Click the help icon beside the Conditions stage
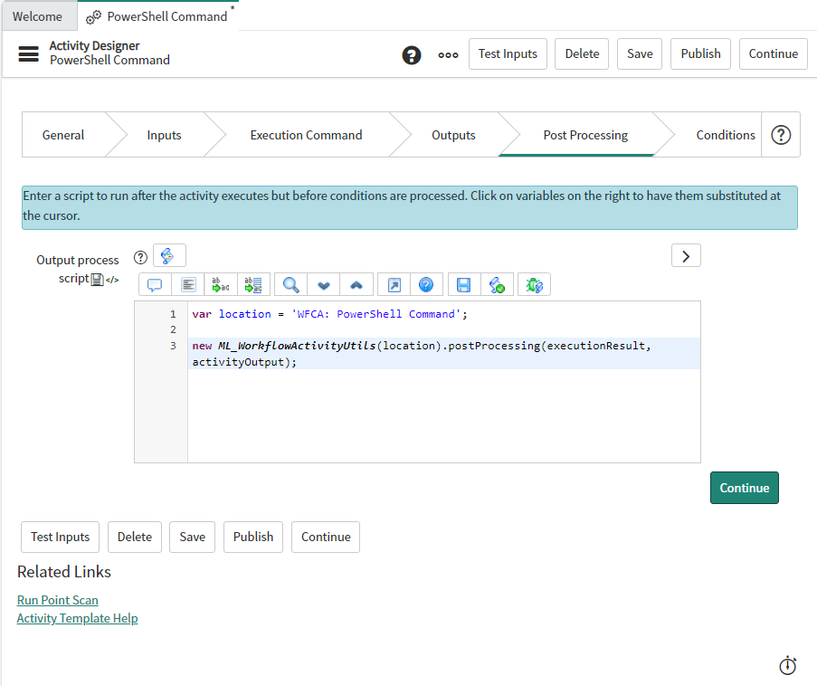817x686 pixels. point(781,135)
